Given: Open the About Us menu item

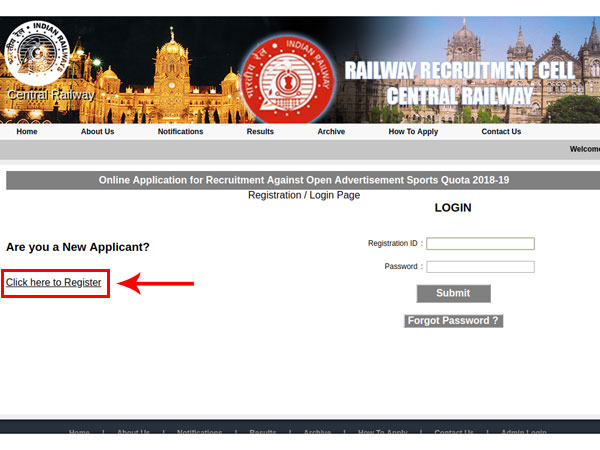Looking at the screenshot, I should (x=98, y=132).
